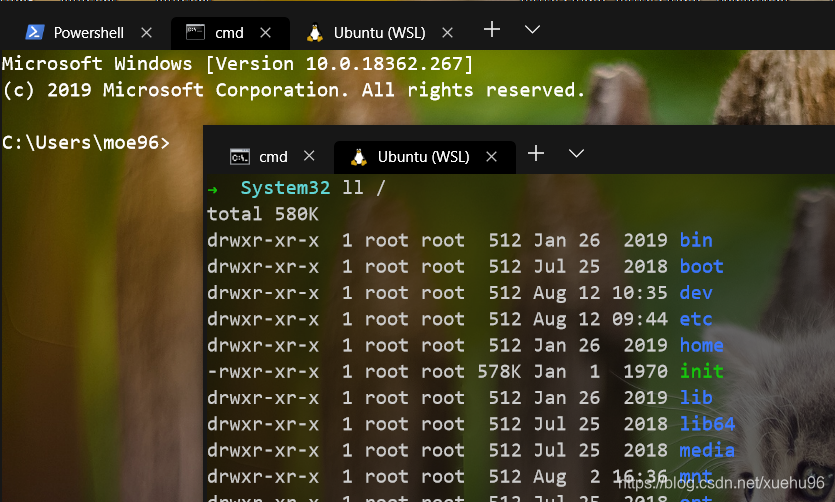This screenshot has width=835, height=502.
Task: Click the 09:44 timestamp on etc row
Action: pyautogui.click(x=640, y=319)
